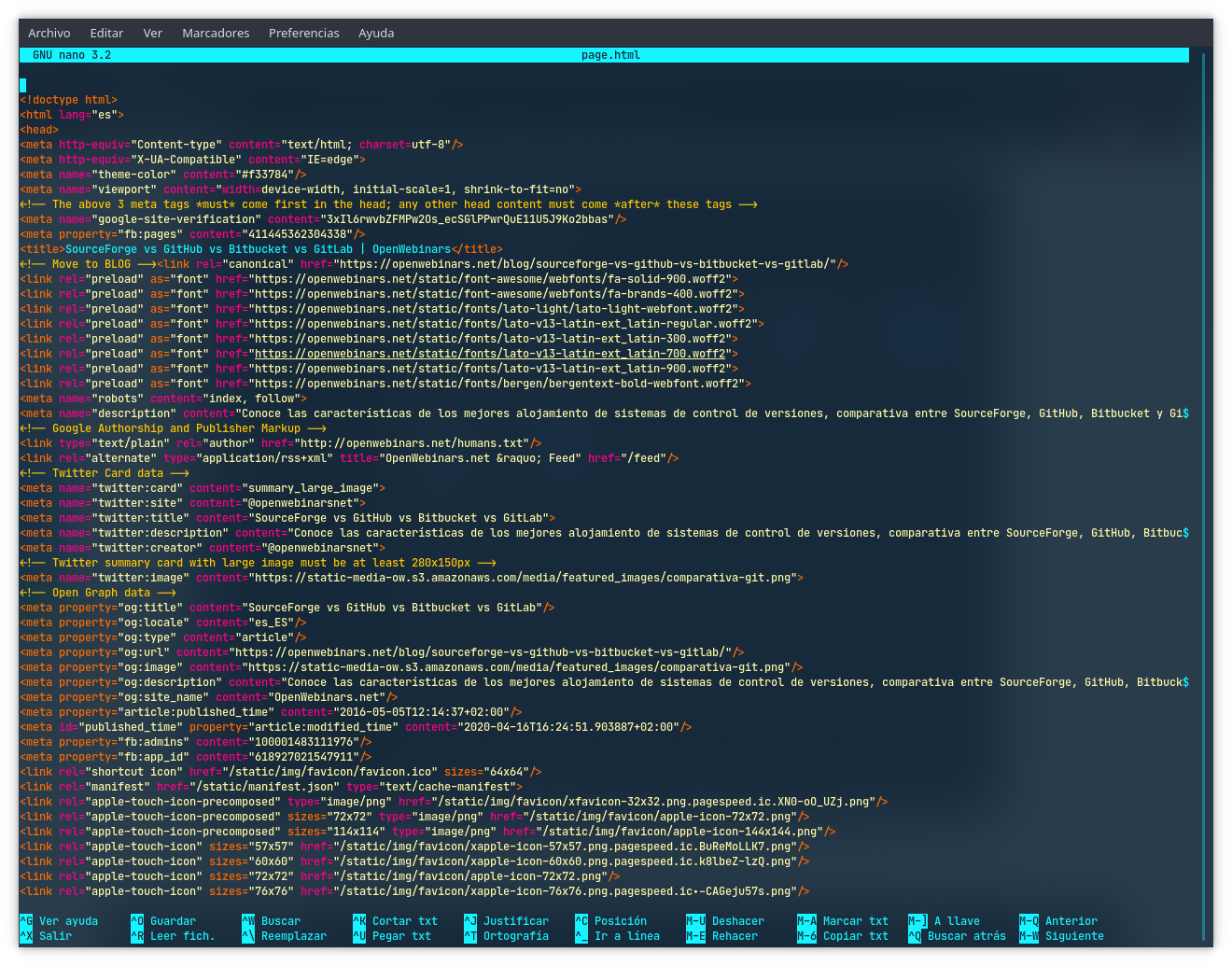
Task: Click the Leer fich. shortcut hint
Action: [173, 936]
